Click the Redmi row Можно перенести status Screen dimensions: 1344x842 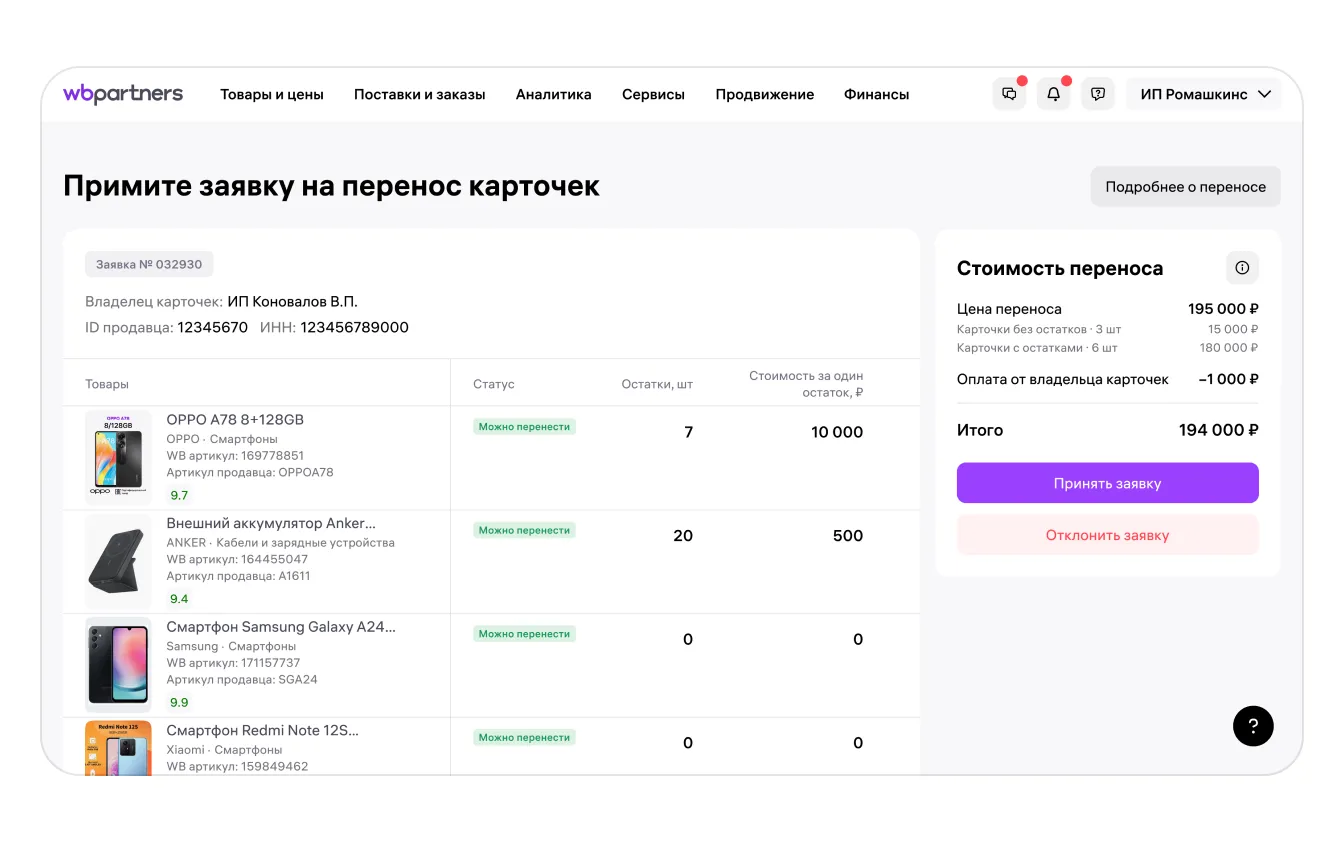524,738
